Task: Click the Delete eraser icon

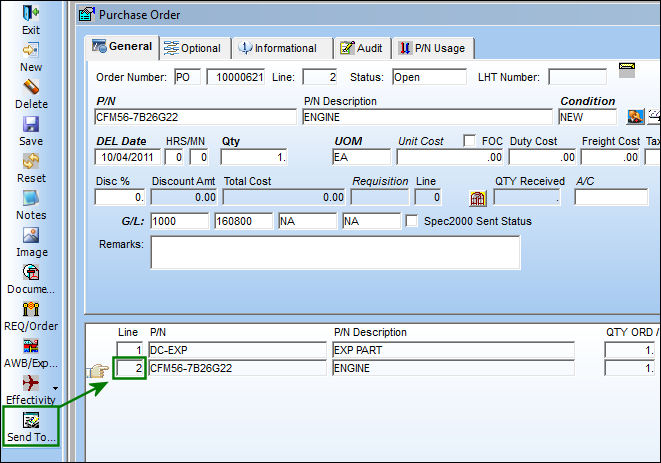Action: 31,87
